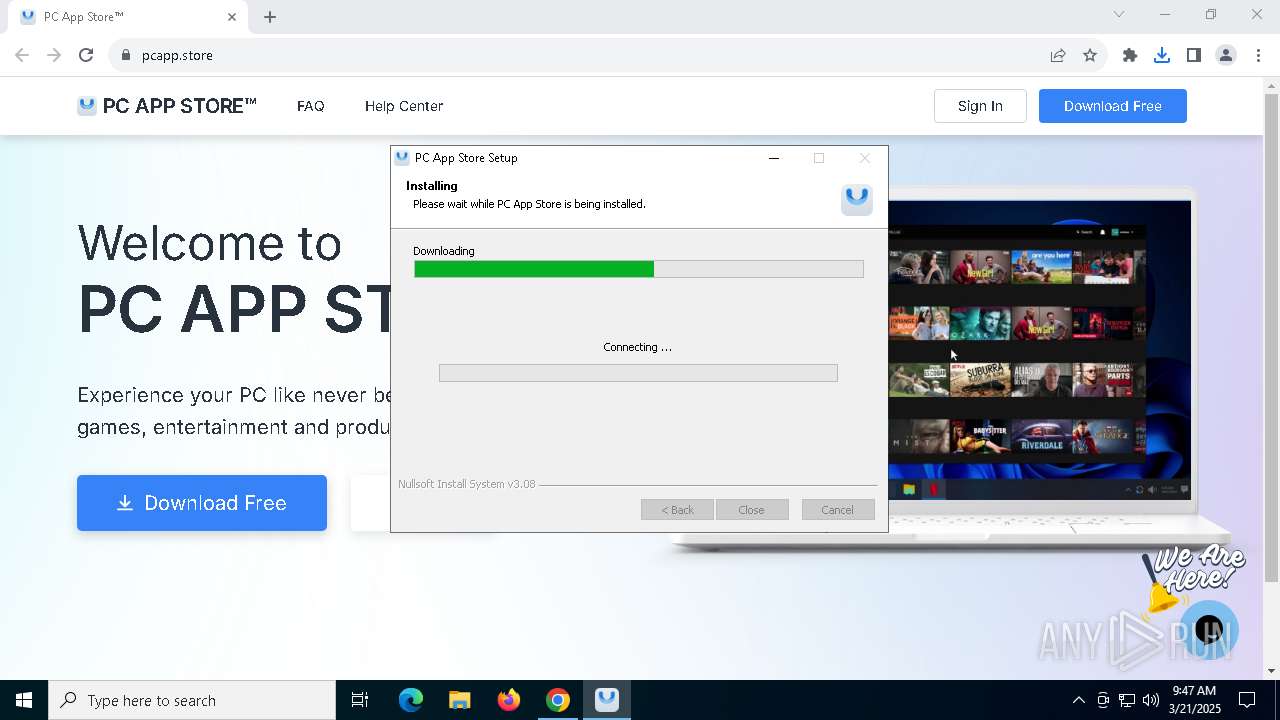Click the Sign In button
Screen dimensions: 1280x720
(x=980, y=106)
